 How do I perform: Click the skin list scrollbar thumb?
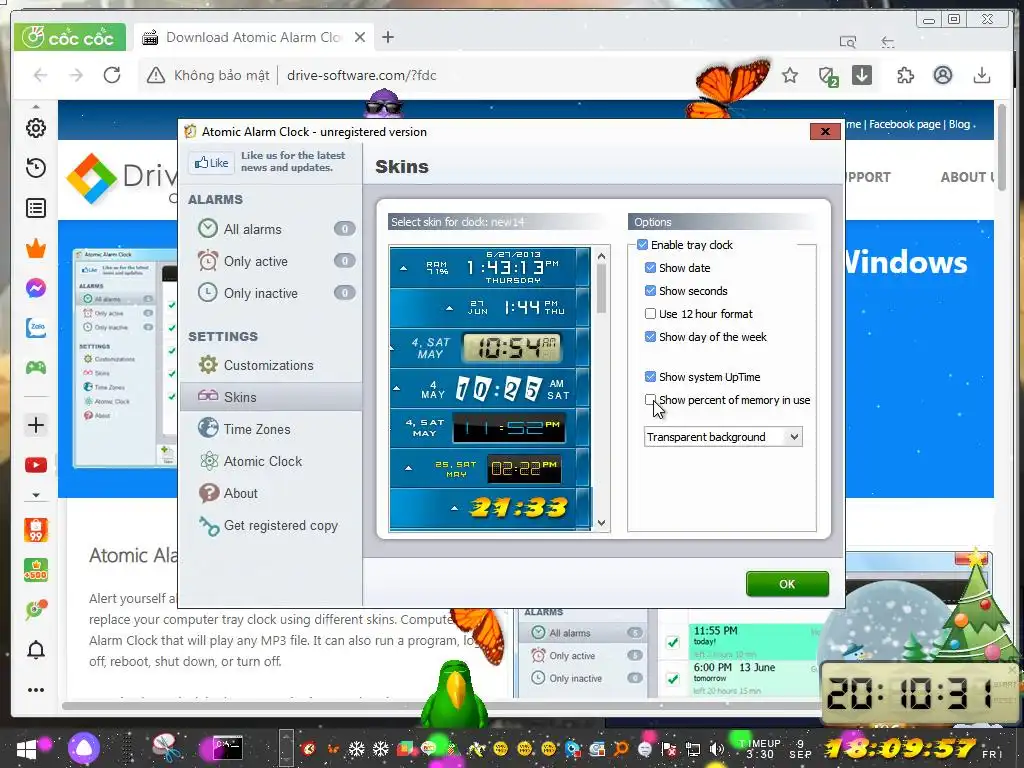(x=601, y=287)
